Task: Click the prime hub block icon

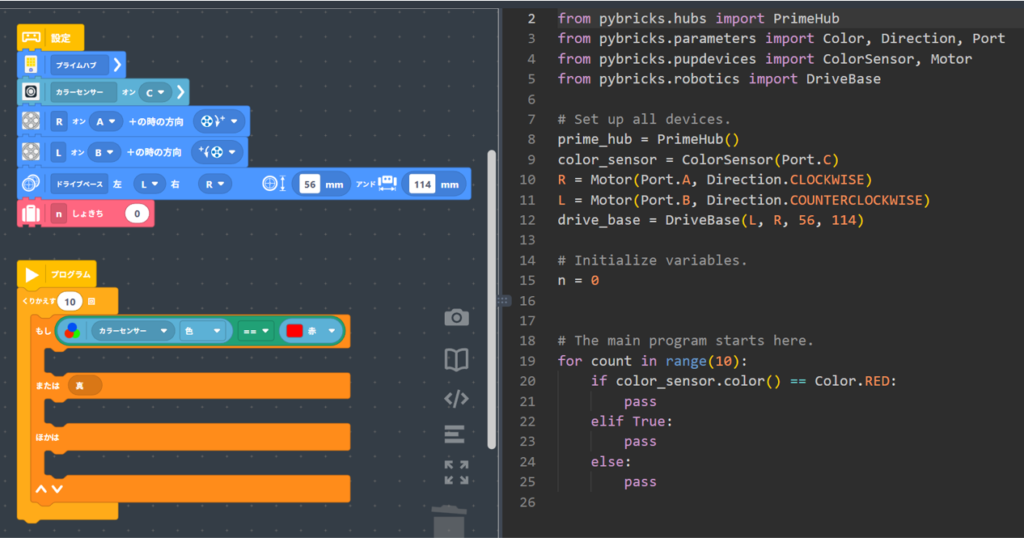Action: pos(31,65)
